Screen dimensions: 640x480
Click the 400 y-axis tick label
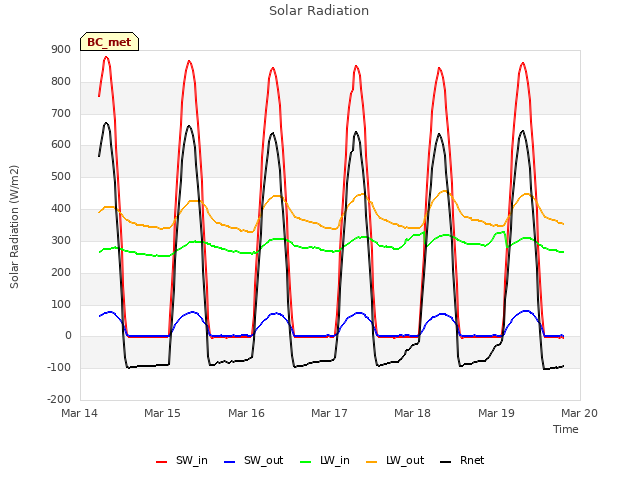(61, 209)
